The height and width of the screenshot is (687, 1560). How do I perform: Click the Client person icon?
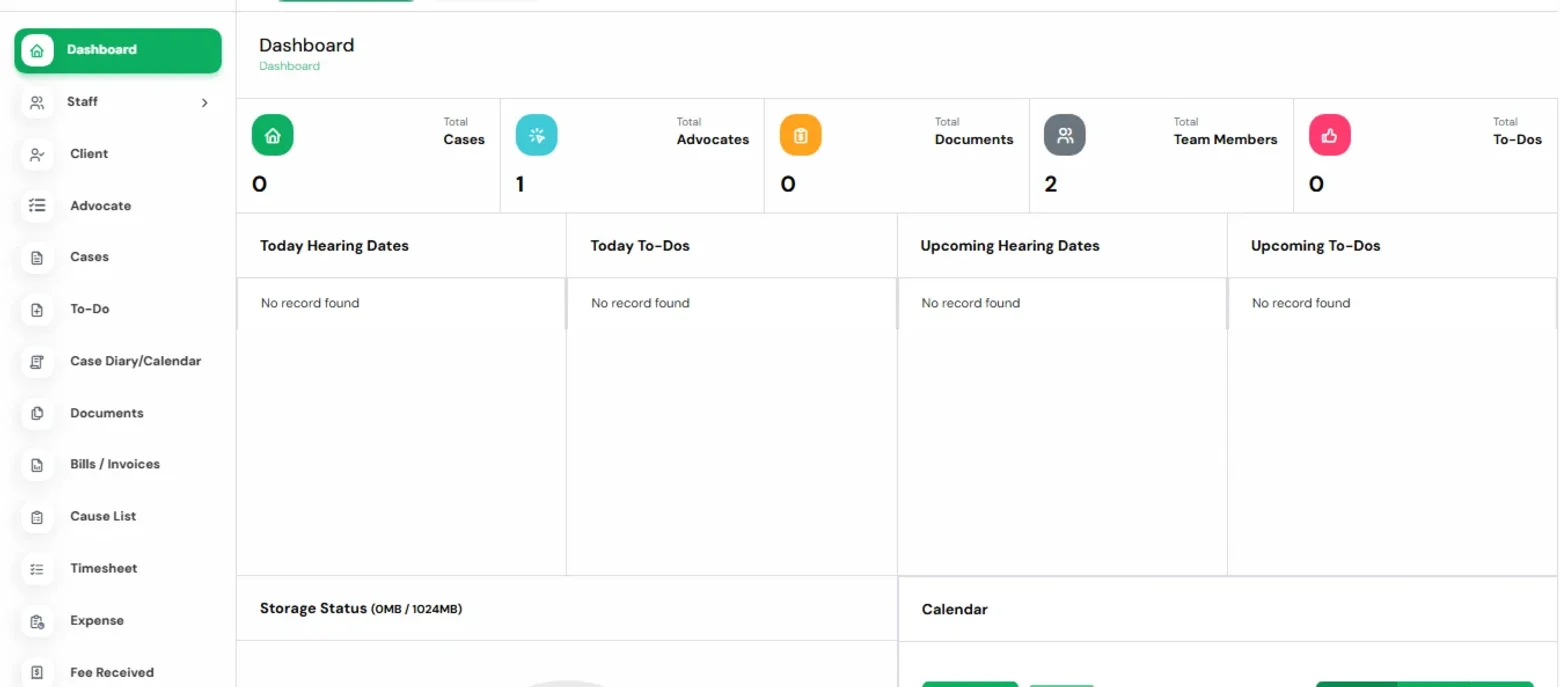pos(37,154)
